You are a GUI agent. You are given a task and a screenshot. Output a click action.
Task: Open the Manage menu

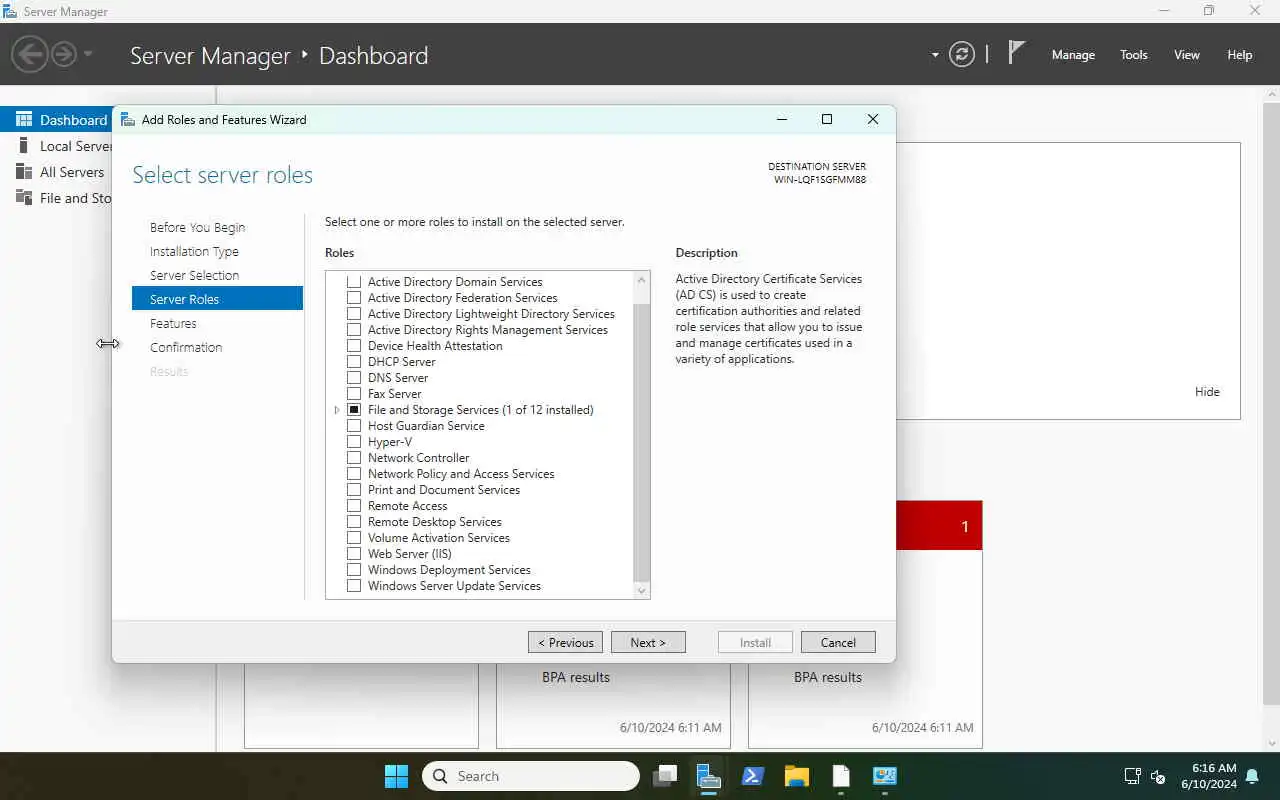(x=1073, y=55)
